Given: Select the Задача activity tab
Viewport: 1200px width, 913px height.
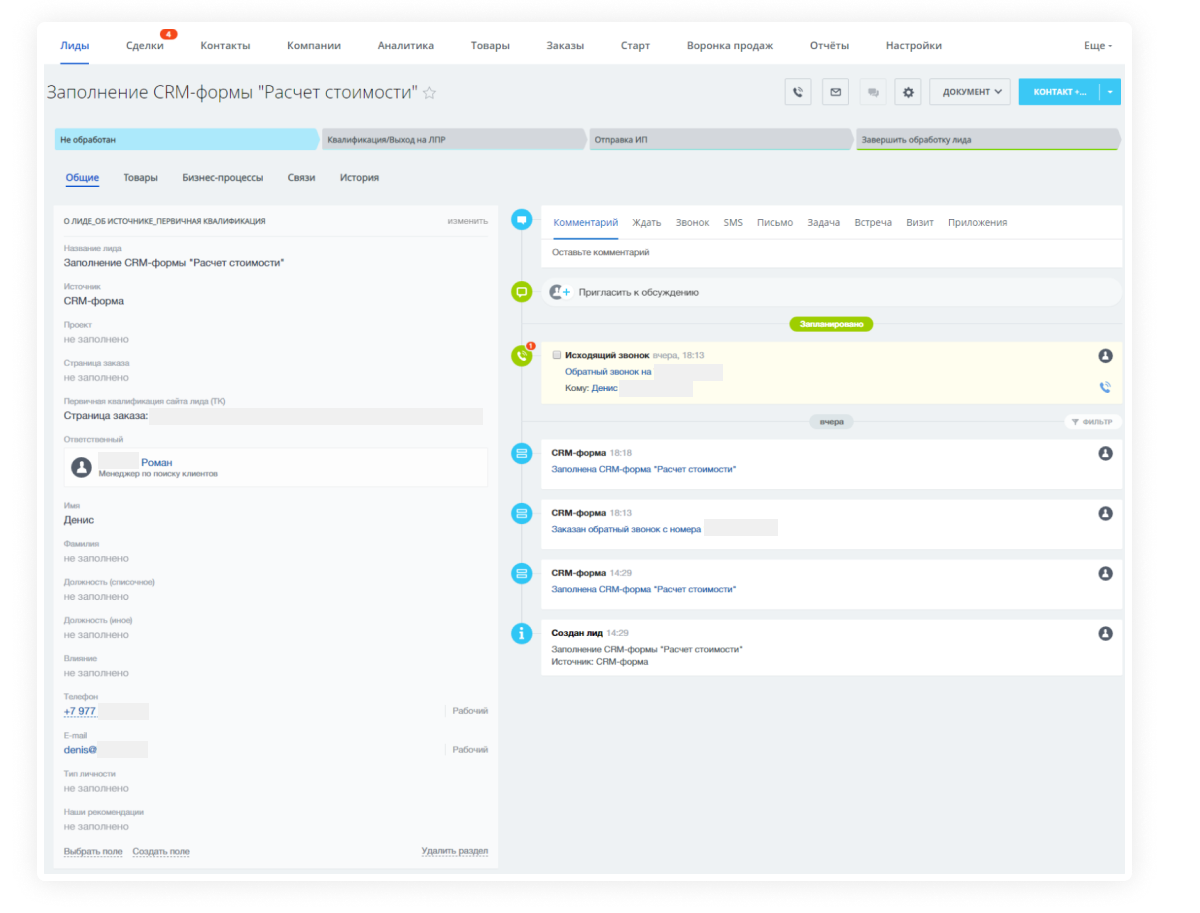Looking at the screenshot, I should coord(824,223).
